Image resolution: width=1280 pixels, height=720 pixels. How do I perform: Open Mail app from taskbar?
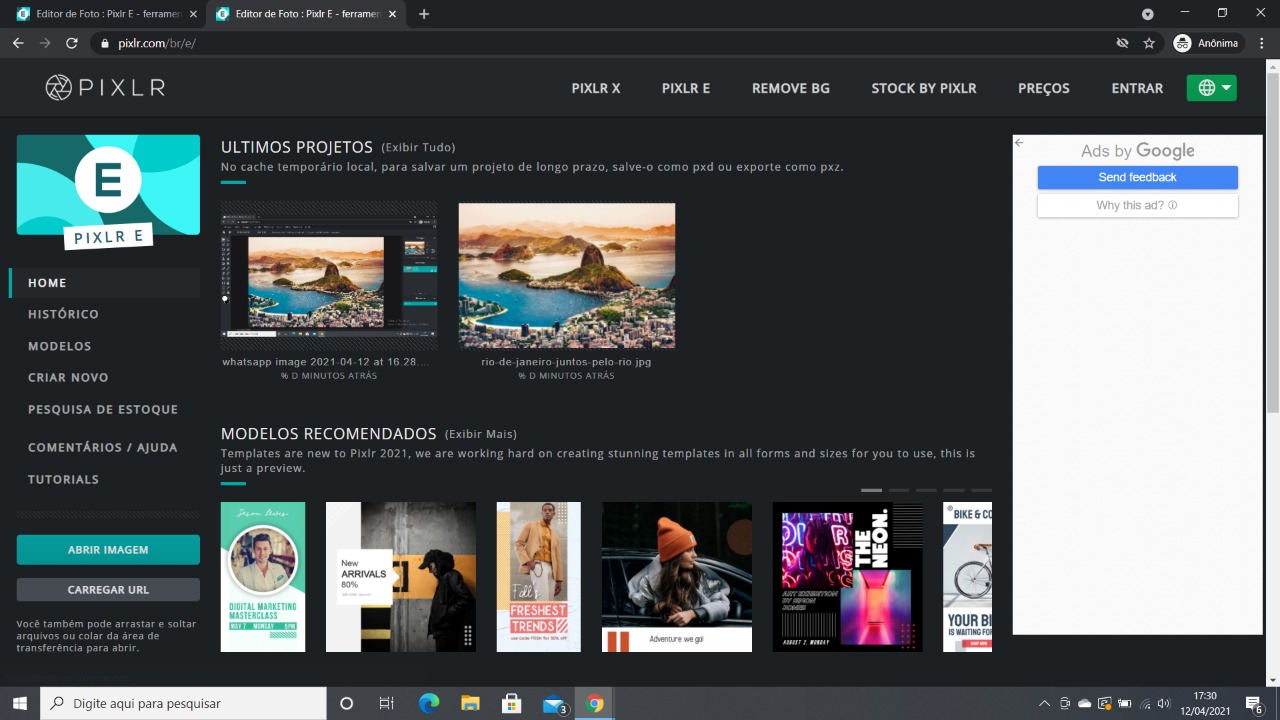[x=554, y=703]
